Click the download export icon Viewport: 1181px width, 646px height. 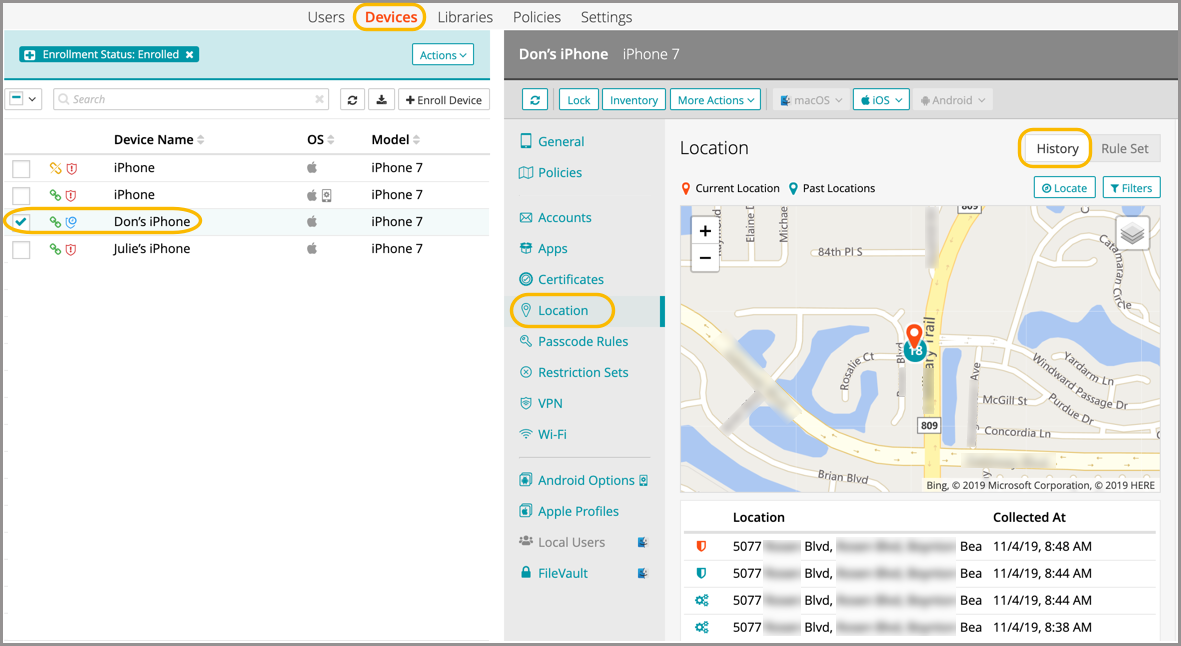381,100
